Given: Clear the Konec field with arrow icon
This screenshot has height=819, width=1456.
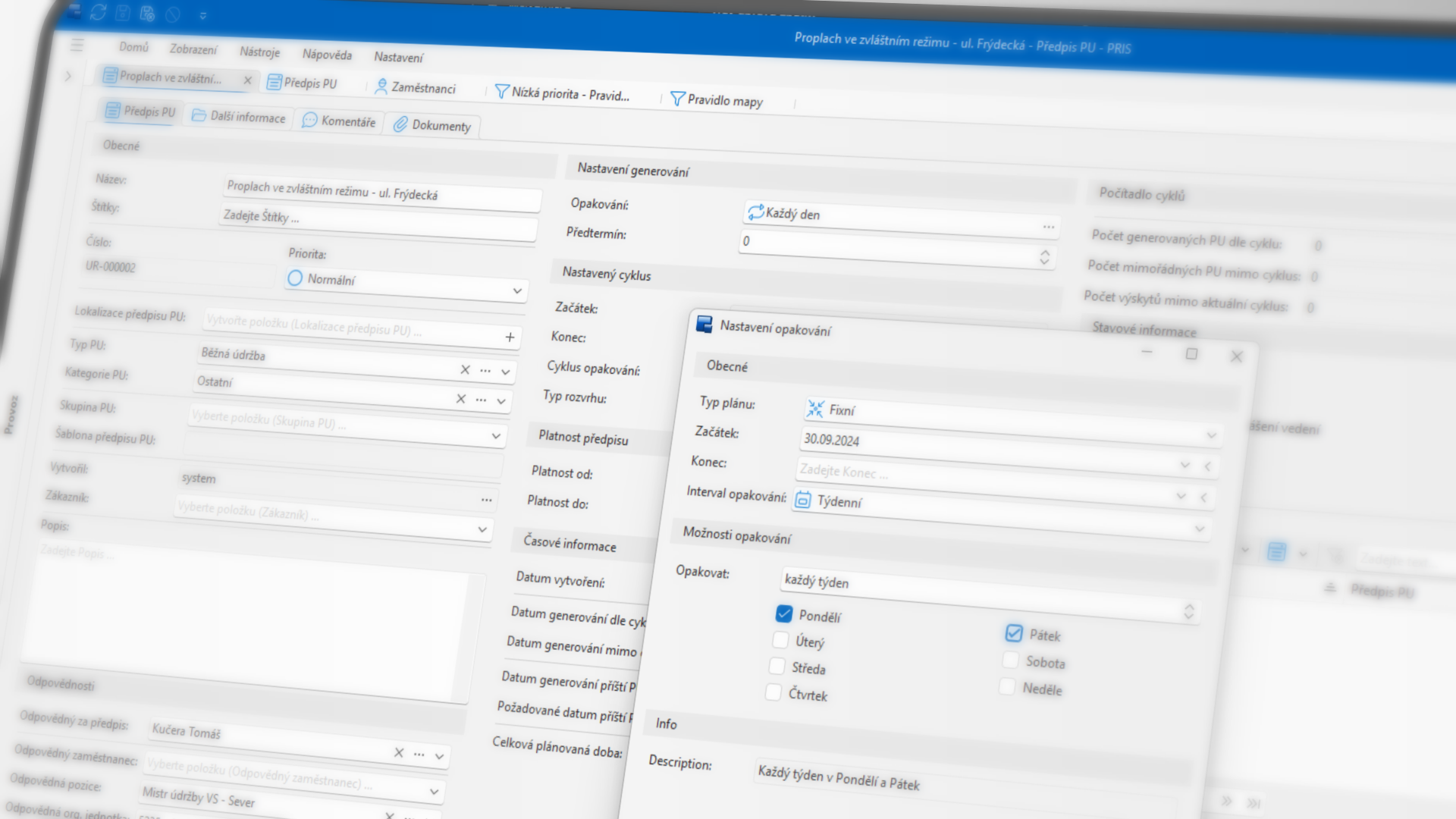Looking at the screenshot, I should (1203, 497).
